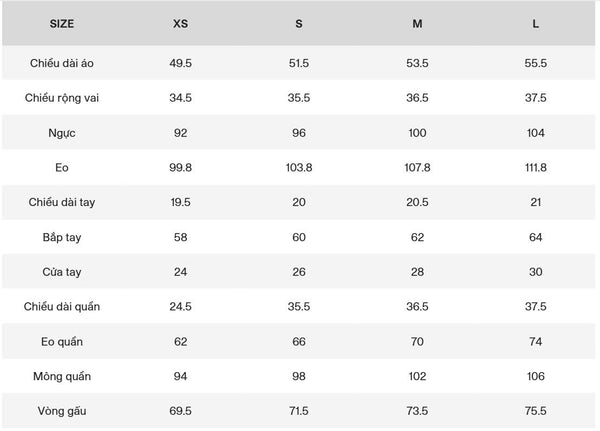Click the Eo row label
This screenshot has height=431, width=600.
62,168
